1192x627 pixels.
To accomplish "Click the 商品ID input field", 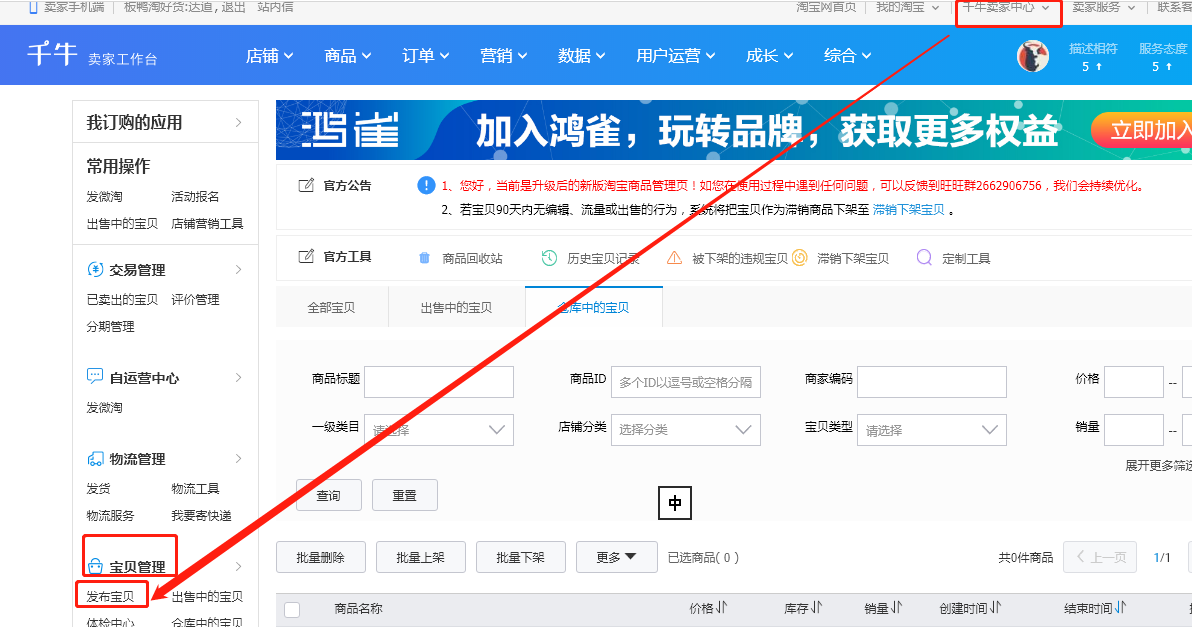I will pyautogui.click(x=686, y=382).
